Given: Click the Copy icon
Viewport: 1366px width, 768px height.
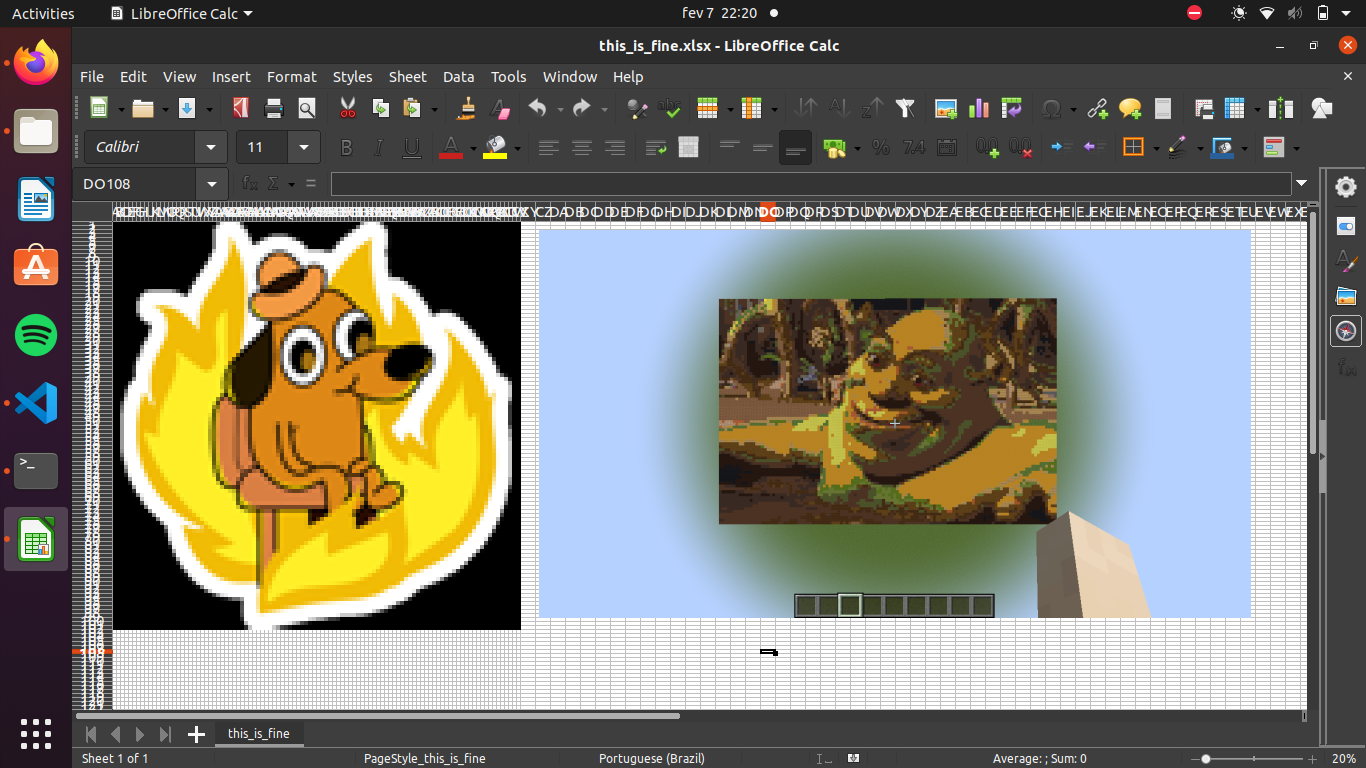Looking at the screenshot, I should (380, 108).
